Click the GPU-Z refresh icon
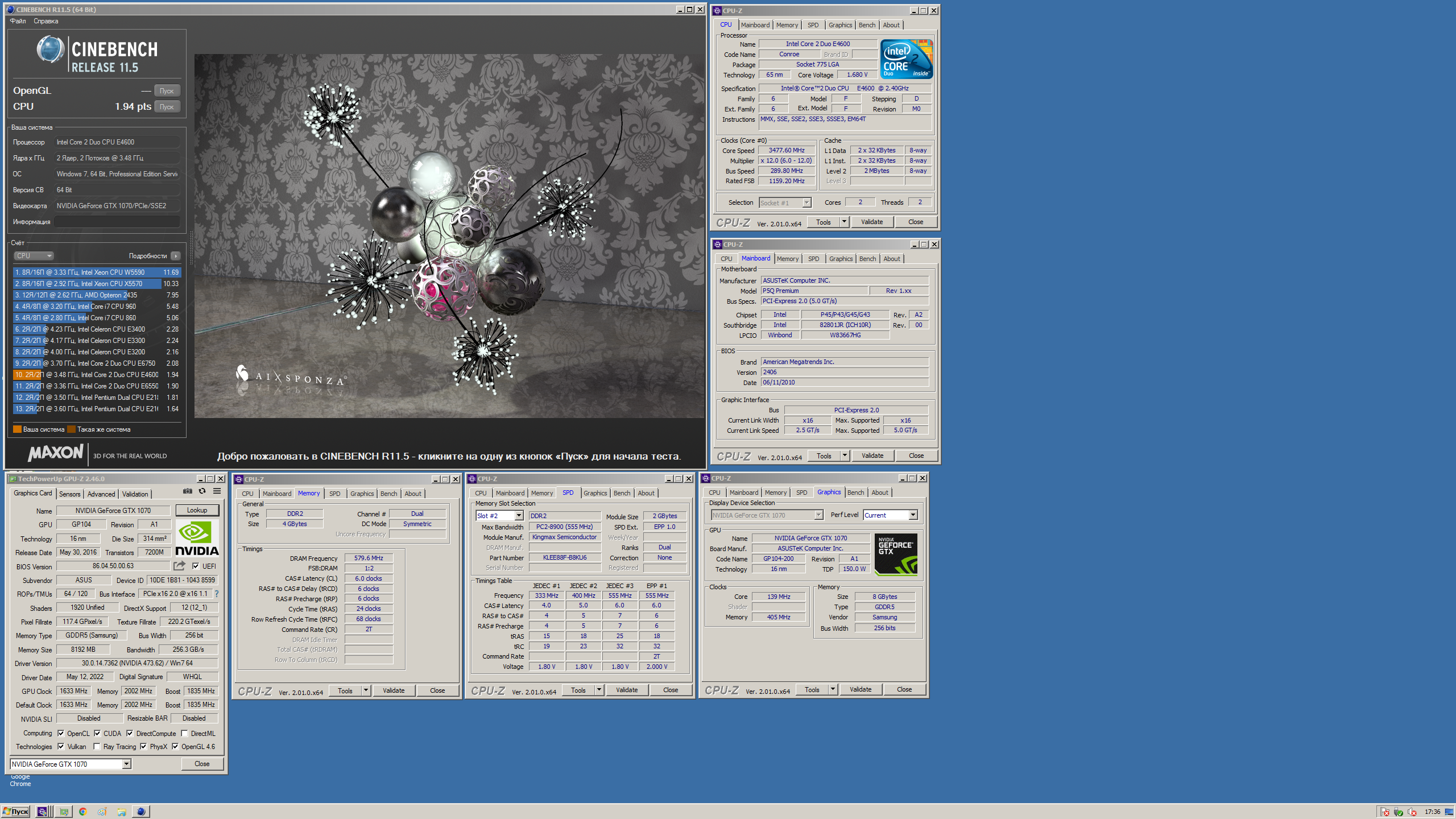 coord(202,491)
